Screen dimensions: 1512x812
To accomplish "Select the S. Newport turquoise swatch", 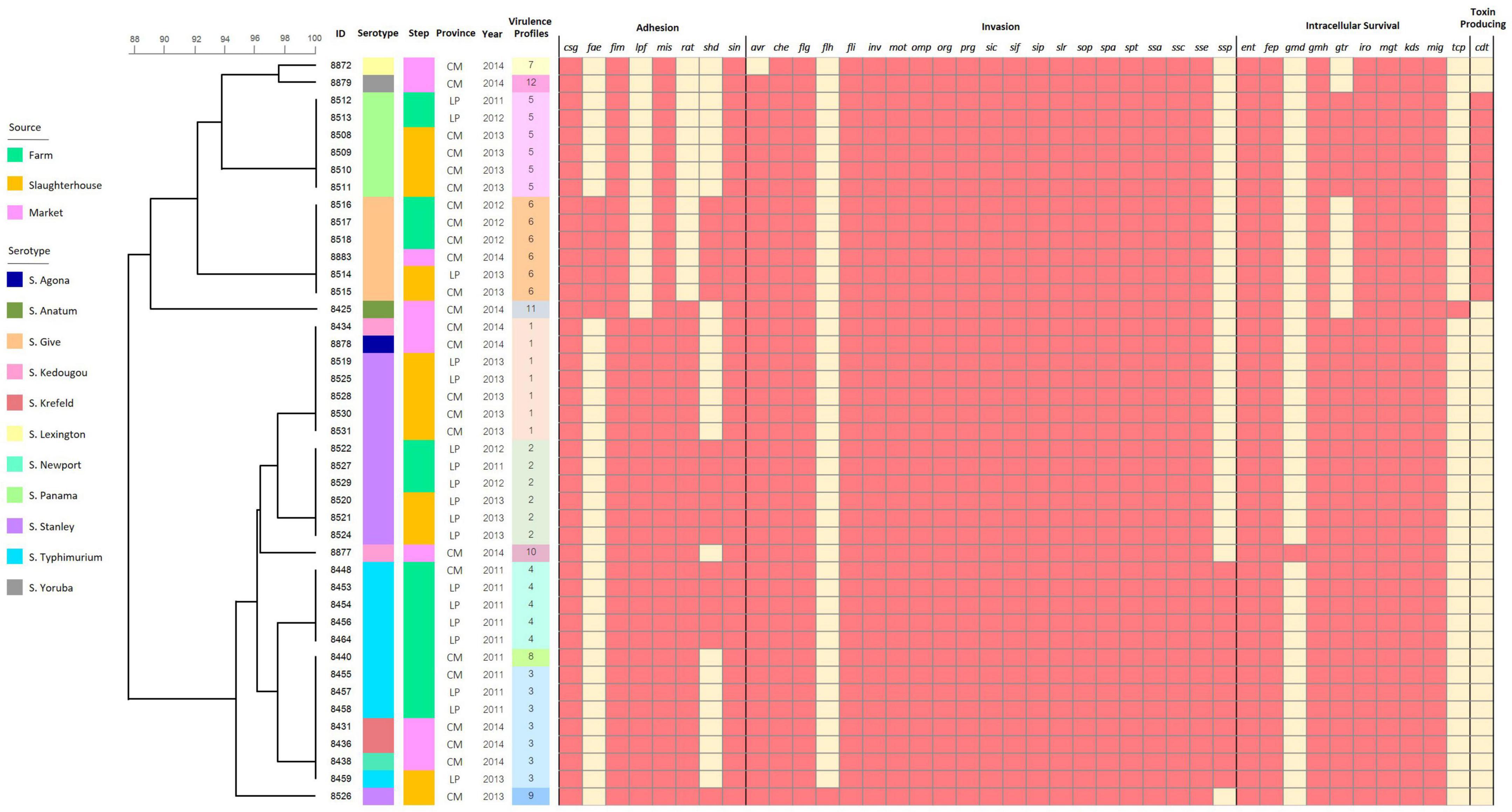I will tap(15, 464).
